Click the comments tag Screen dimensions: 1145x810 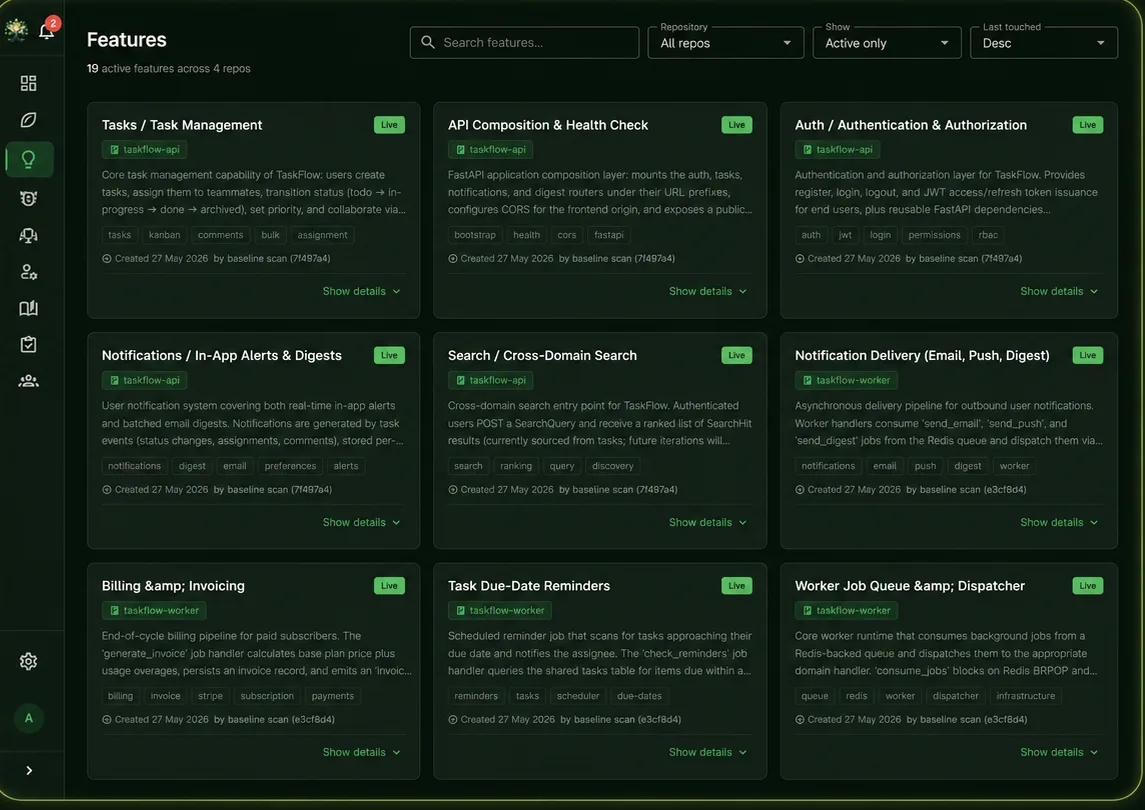[221, 235]
